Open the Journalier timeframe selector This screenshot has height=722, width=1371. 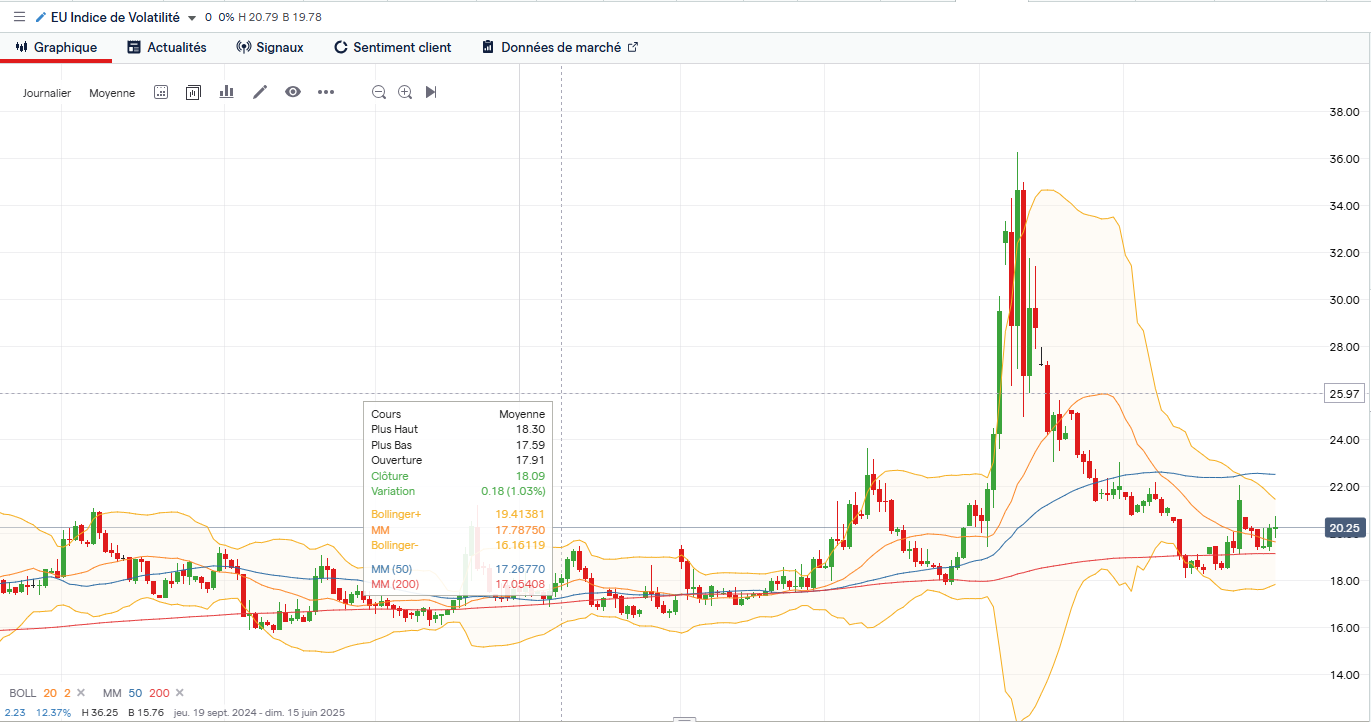(x=47, y=93)
